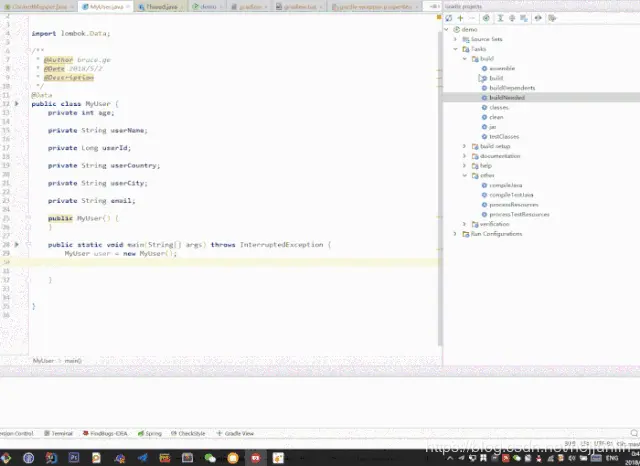Open Gradle settings icon in toolbar

click(552, 18)
